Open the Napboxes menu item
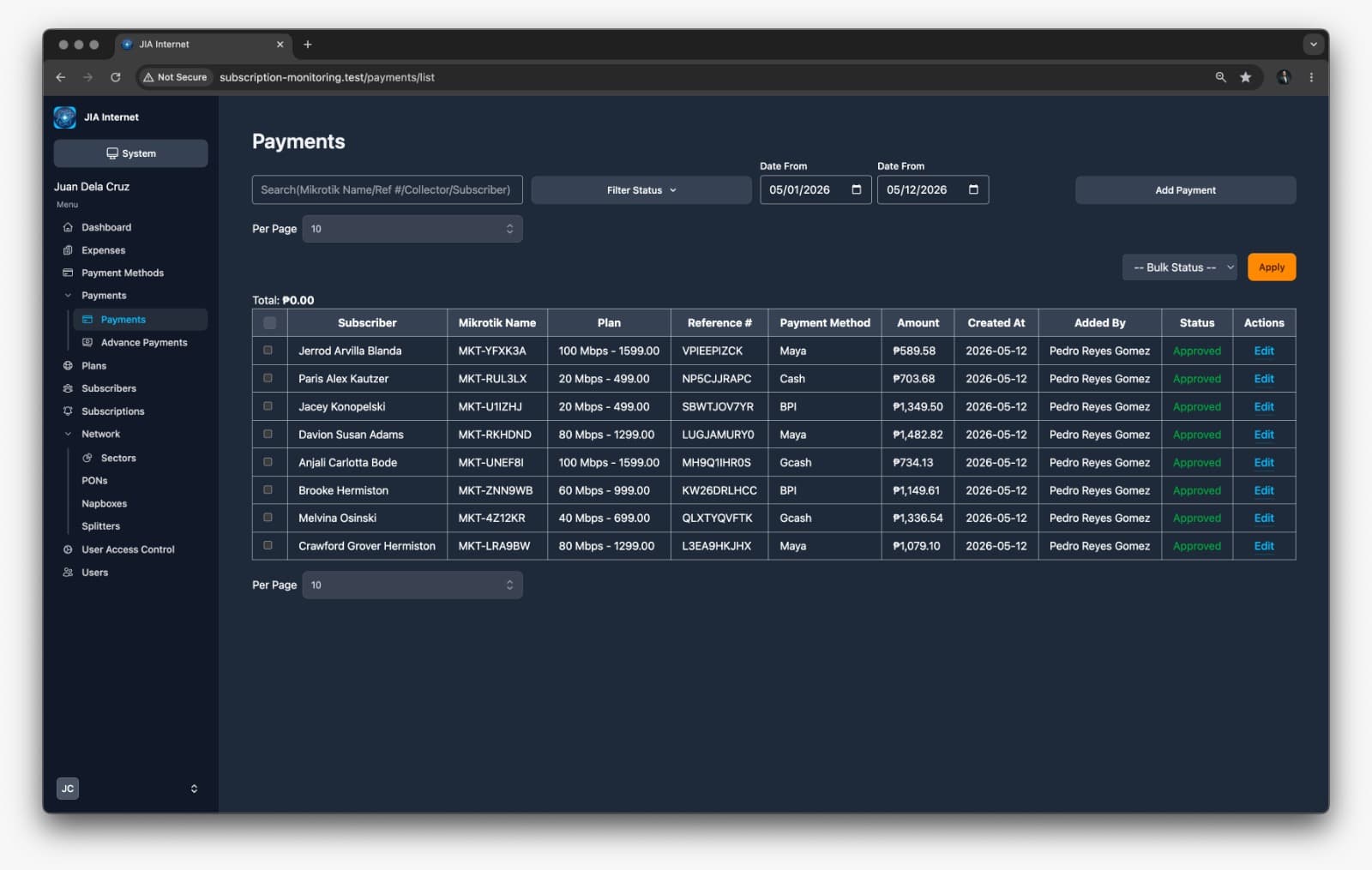Screen dimensions: 1372x870 [105, 504]
